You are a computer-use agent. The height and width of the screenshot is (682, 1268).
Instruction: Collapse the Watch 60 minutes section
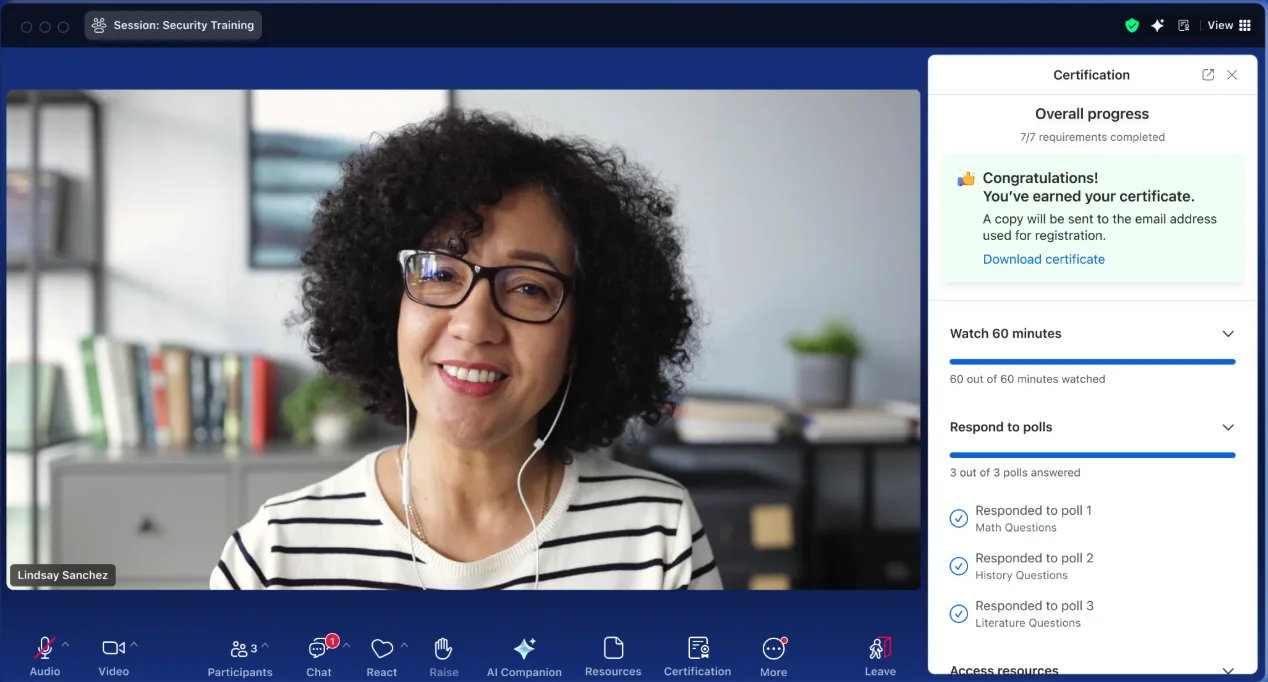pyautogui.click(x=1228, y=334)
